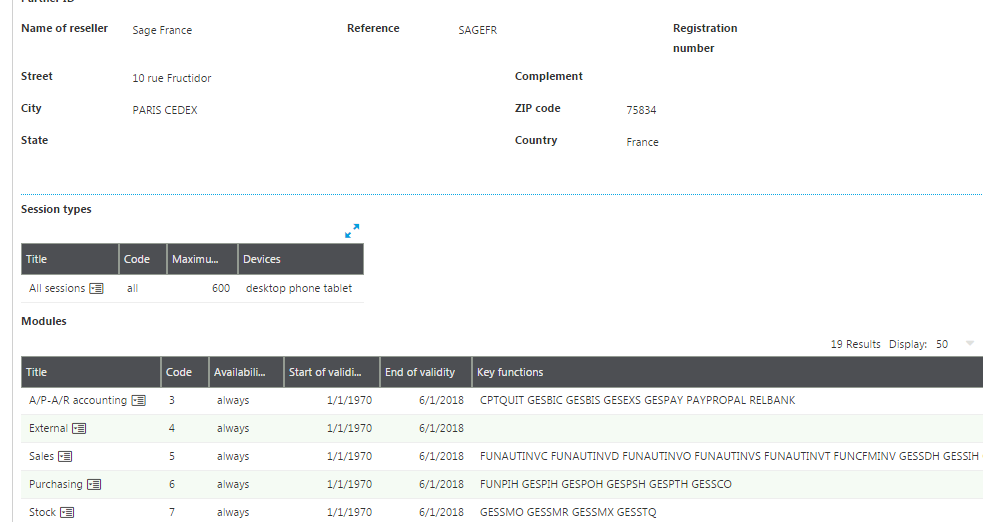This screenshot has width=983, height=522.
Task: Open row menu icon for Purchasing module
Action: point(94,484)
